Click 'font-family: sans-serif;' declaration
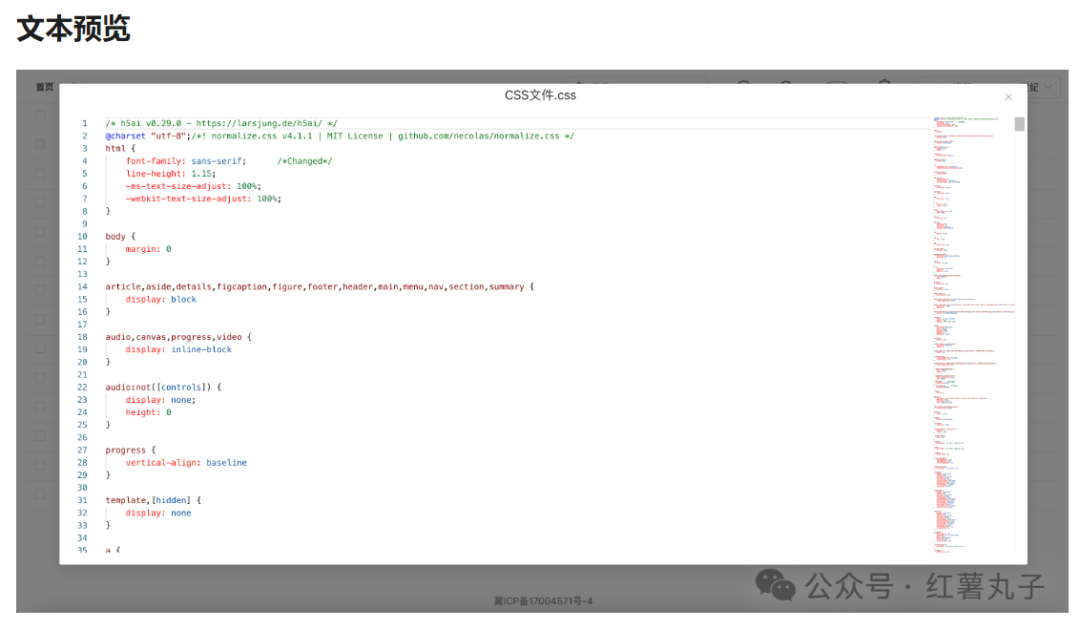The image size is (1080, 629). click(x=186, y=161)
